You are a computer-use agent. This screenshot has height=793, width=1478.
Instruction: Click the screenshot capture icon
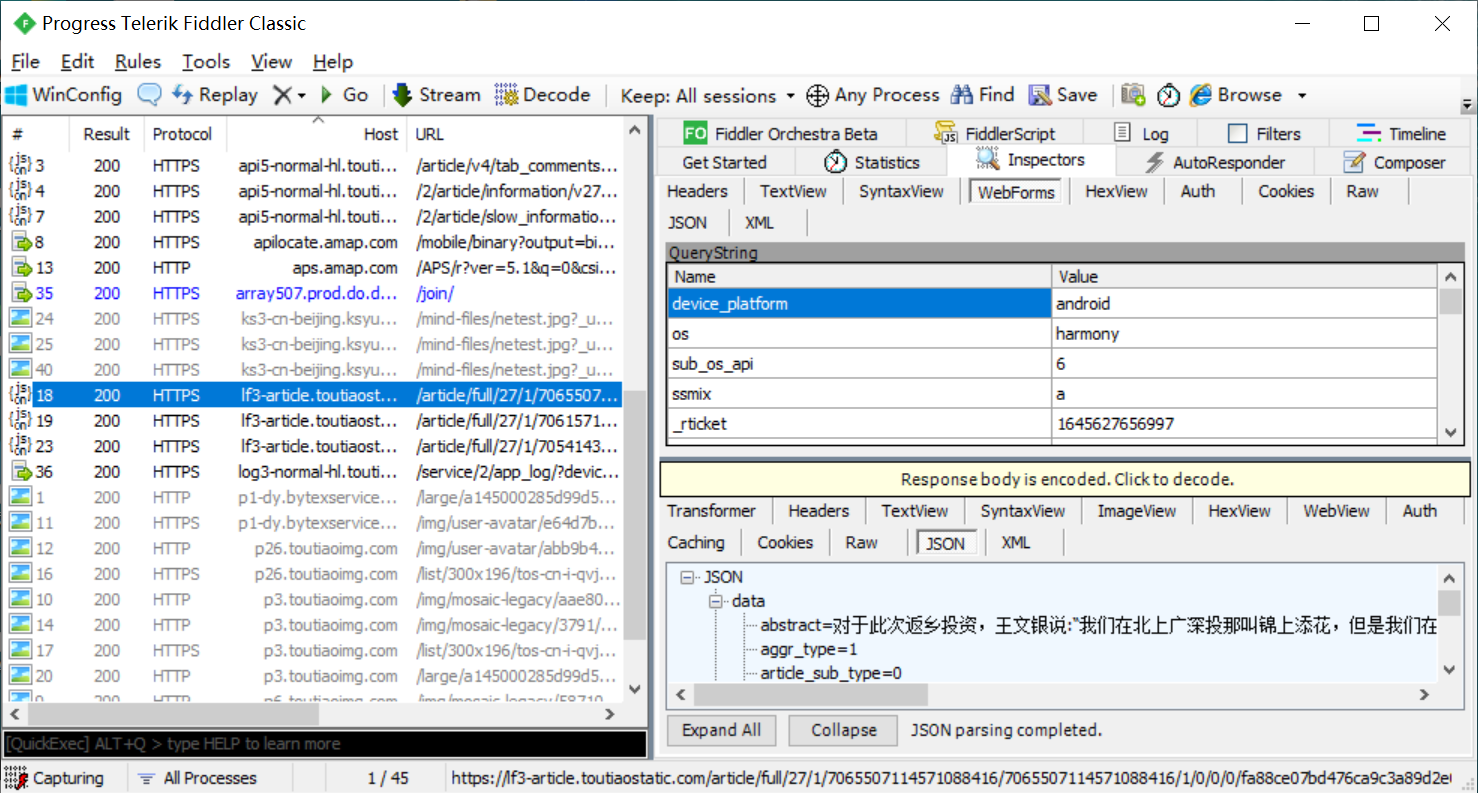(x=1133, y=94)
